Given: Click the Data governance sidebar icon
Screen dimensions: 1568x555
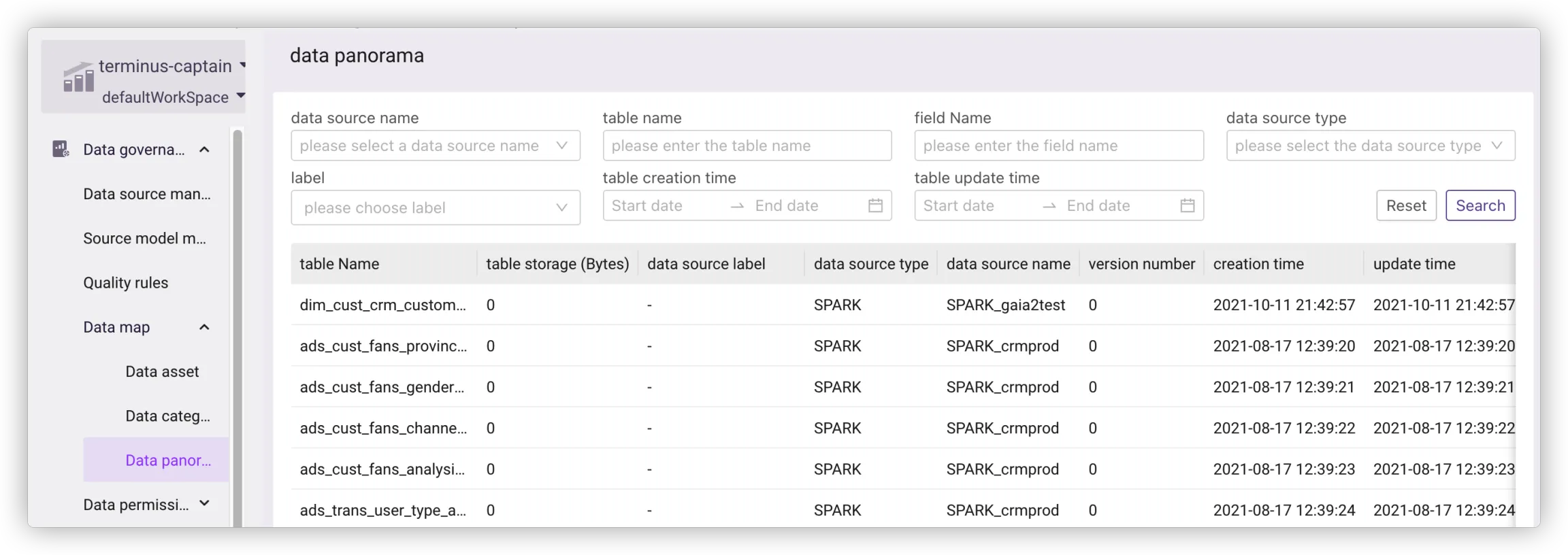Looking at the screenshot, I should point(61,149).
